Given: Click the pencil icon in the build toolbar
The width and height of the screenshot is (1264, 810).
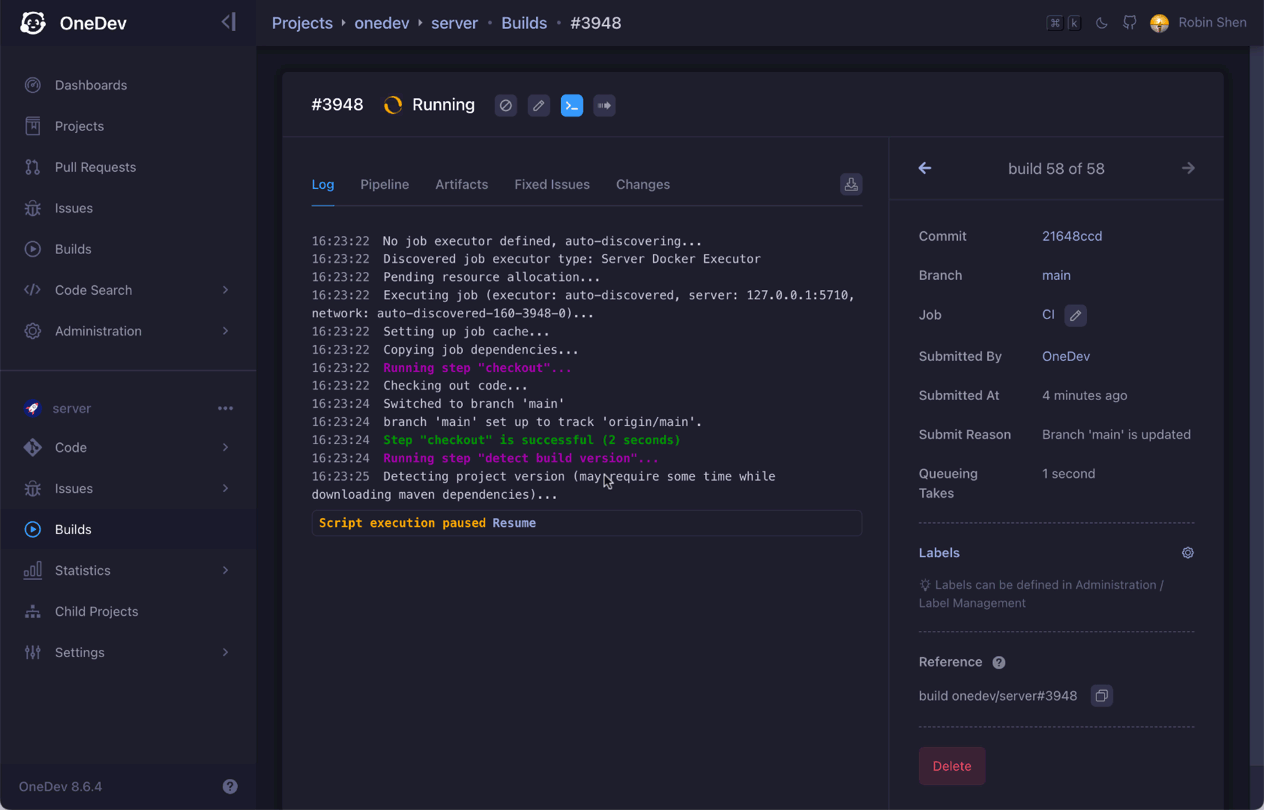Looking at the screenshot, I should pyautogui.click(x=538, y=105).
